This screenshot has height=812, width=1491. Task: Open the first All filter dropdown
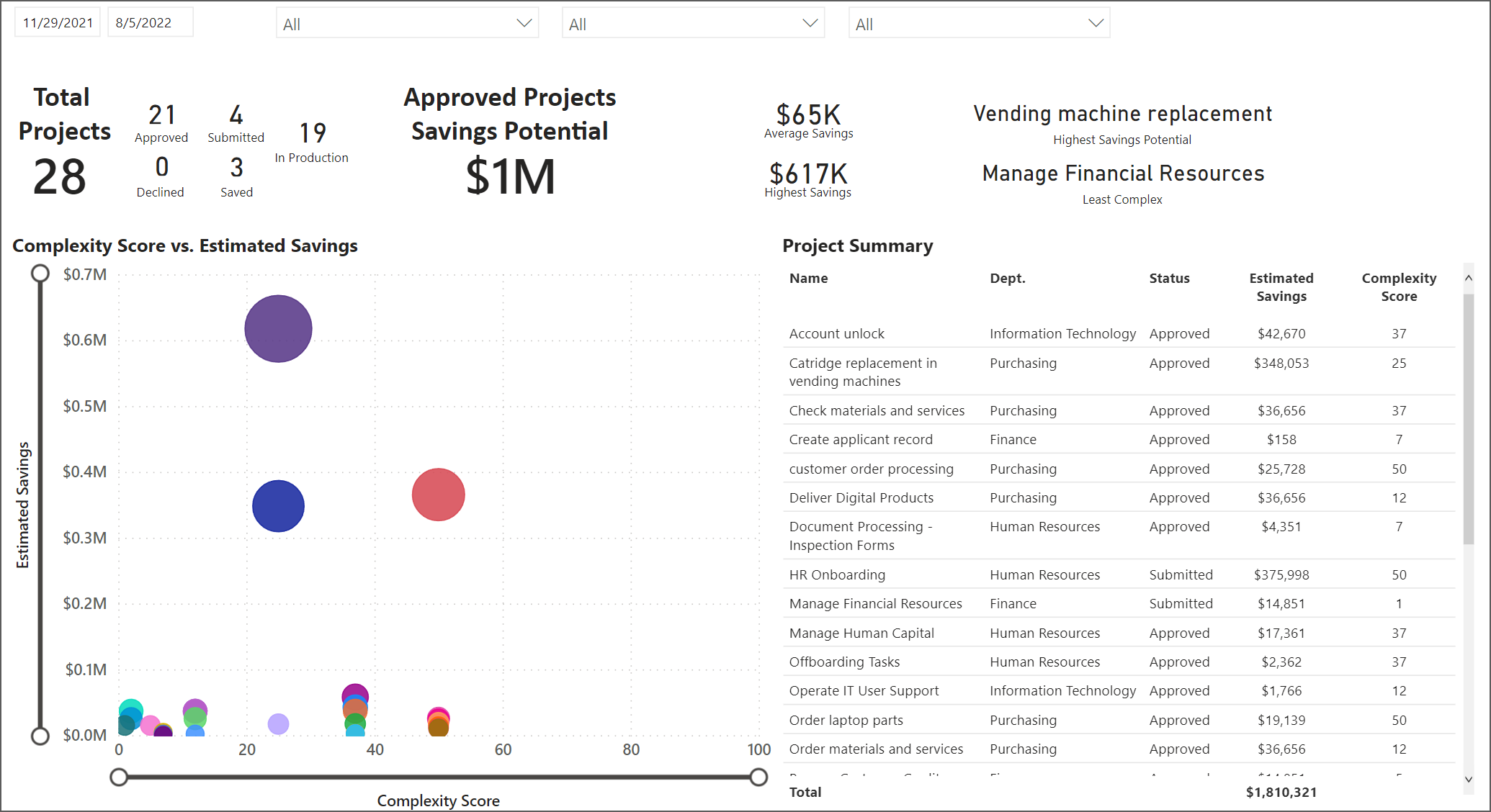[x=407, y=24]
